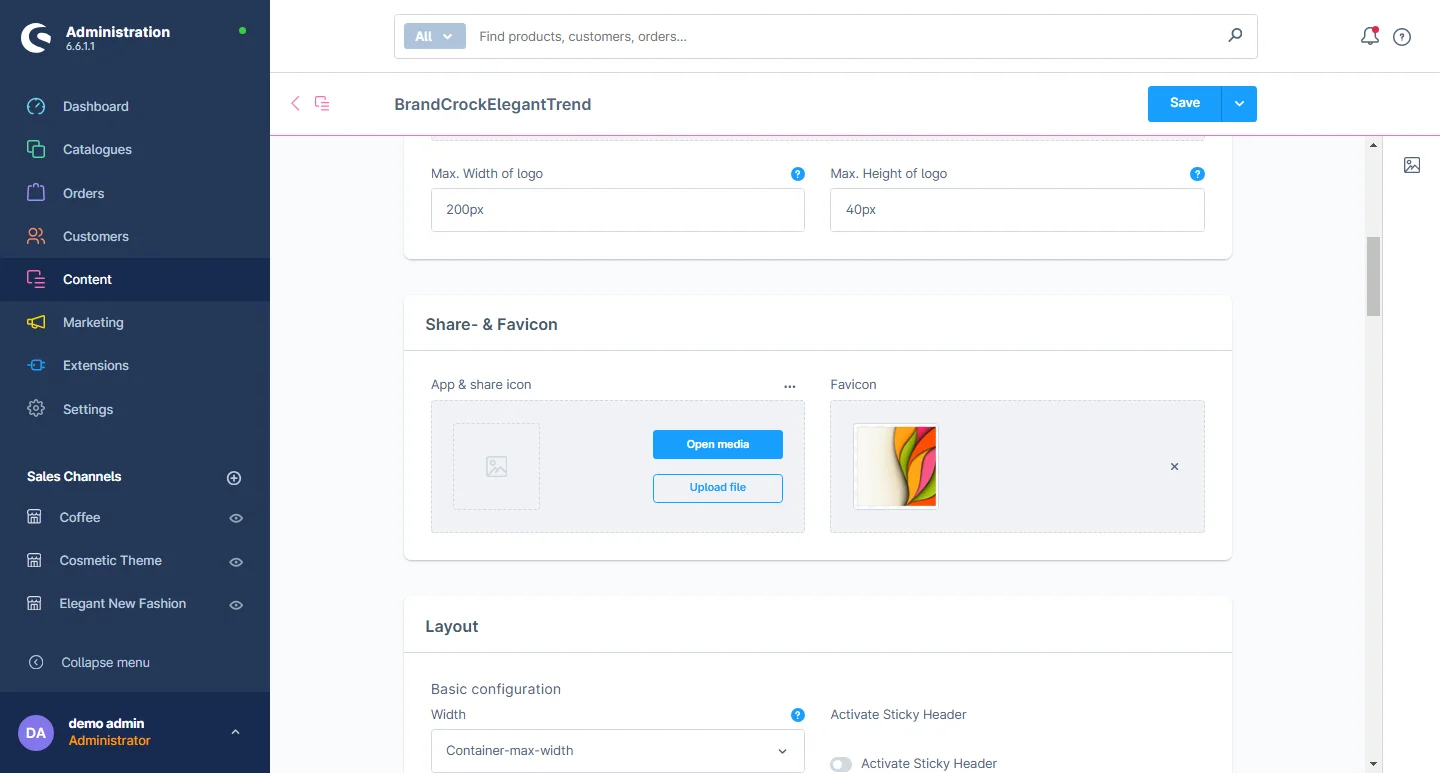Go to Extensions in sidebar

pyautogui.click(x=95, y=365)
